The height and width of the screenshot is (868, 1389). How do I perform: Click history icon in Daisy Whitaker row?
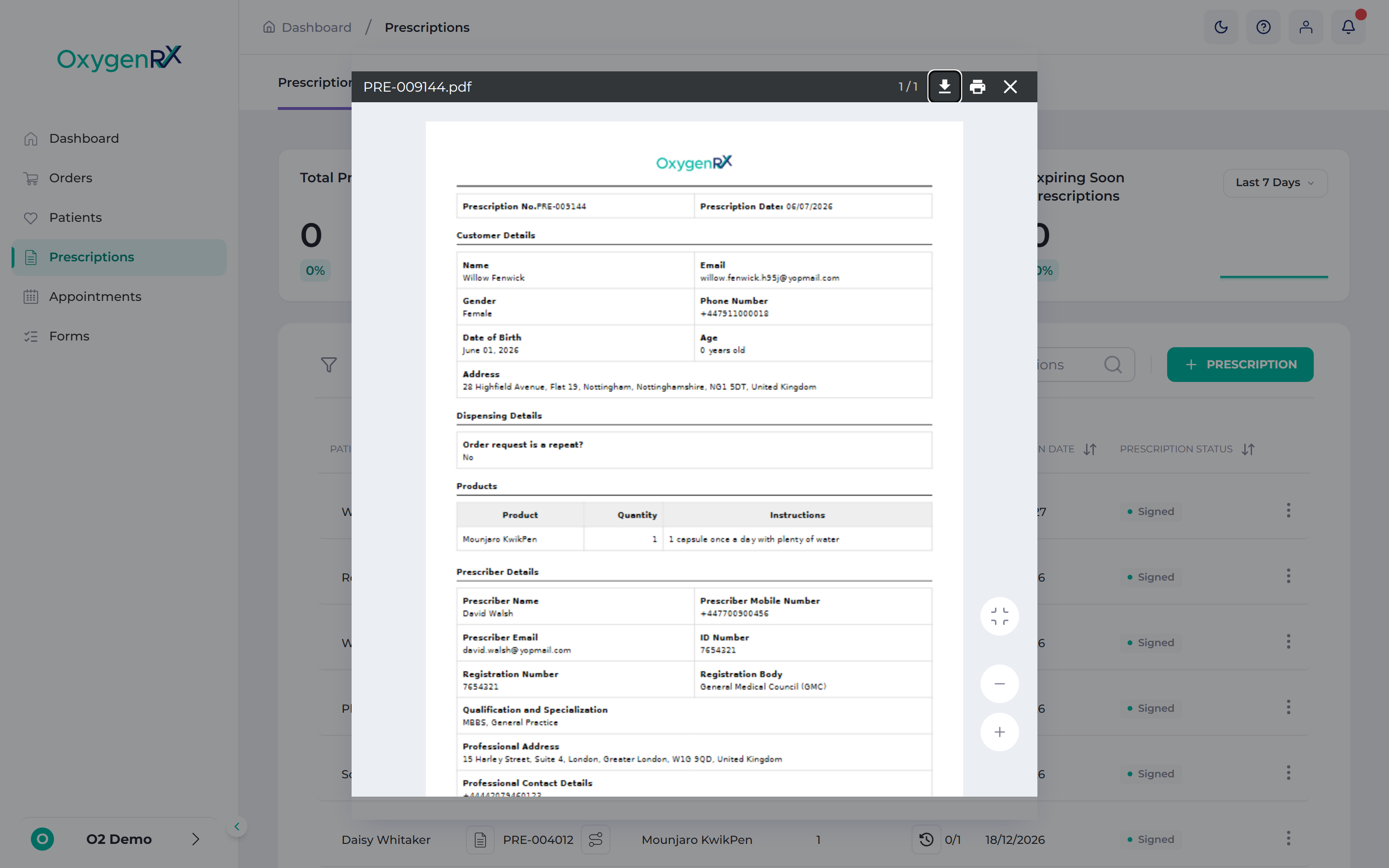click(x=926, y=840)
